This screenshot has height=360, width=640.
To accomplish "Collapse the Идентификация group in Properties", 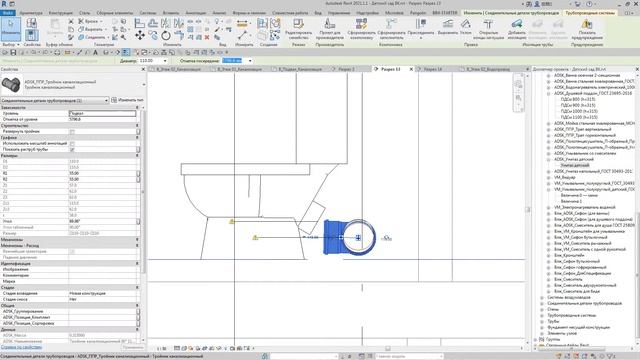I will click(137, 264).
